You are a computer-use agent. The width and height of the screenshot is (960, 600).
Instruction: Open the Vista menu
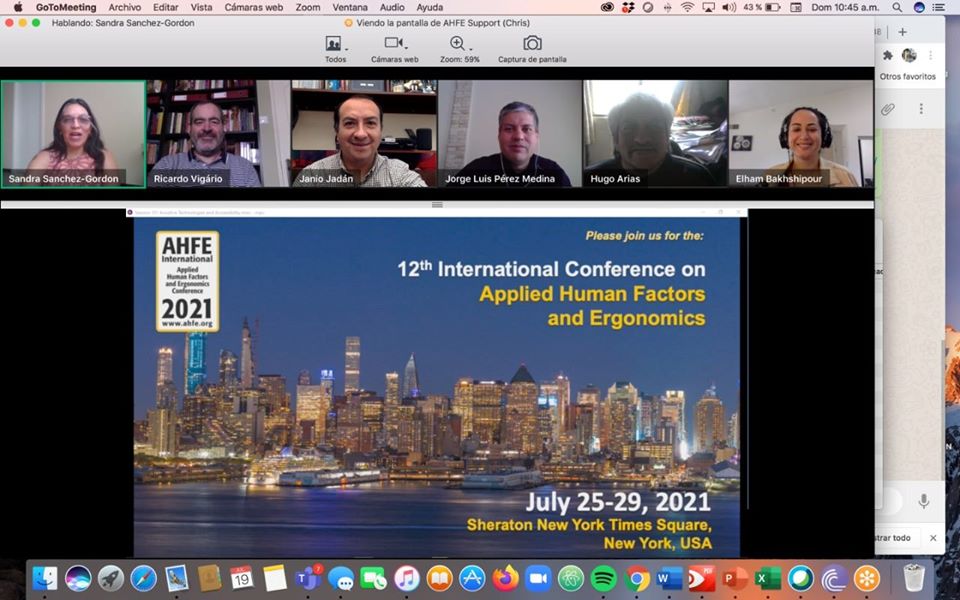point(201,7)
